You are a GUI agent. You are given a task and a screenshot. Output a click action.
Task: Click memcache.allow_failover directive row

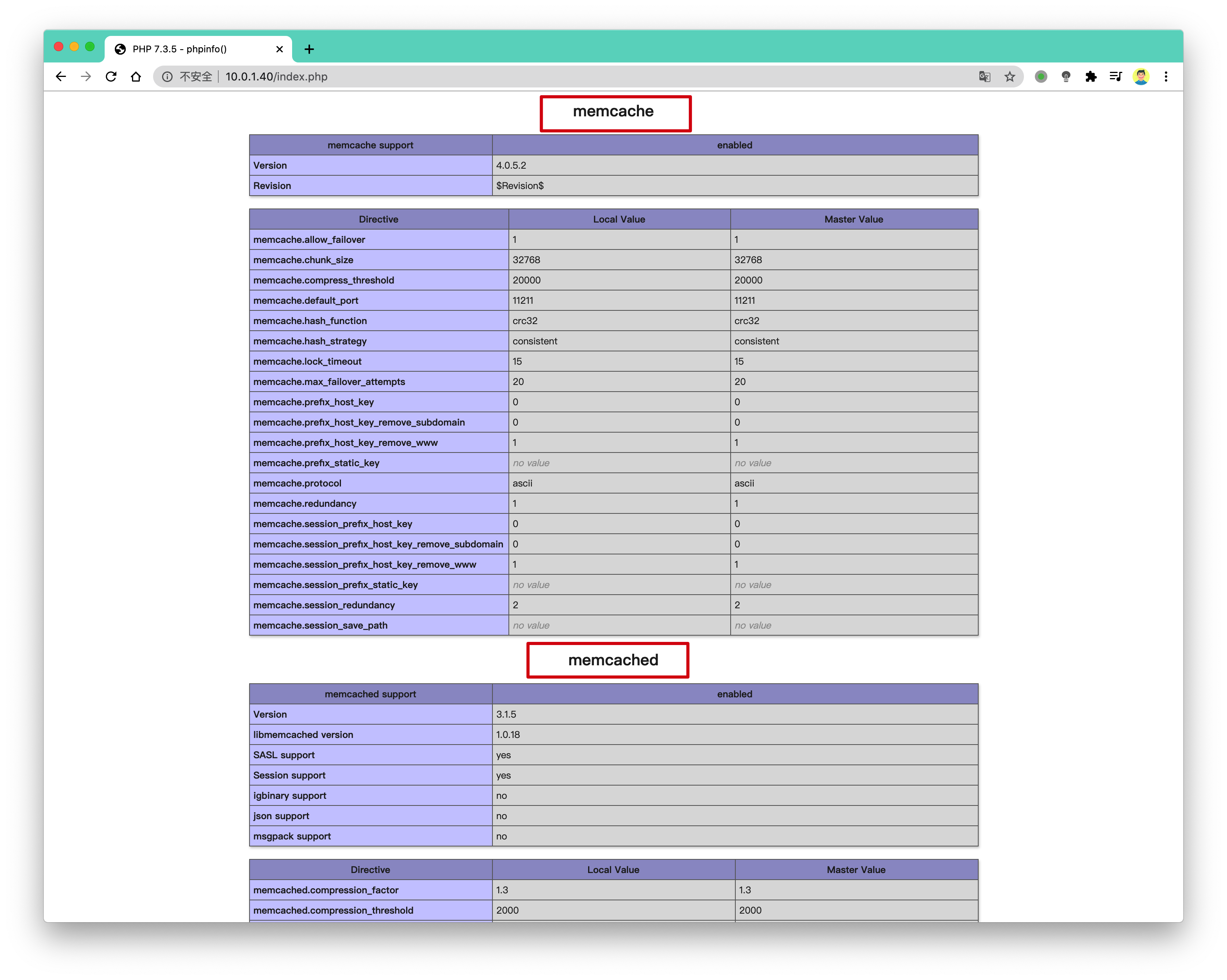pos(613,240)
